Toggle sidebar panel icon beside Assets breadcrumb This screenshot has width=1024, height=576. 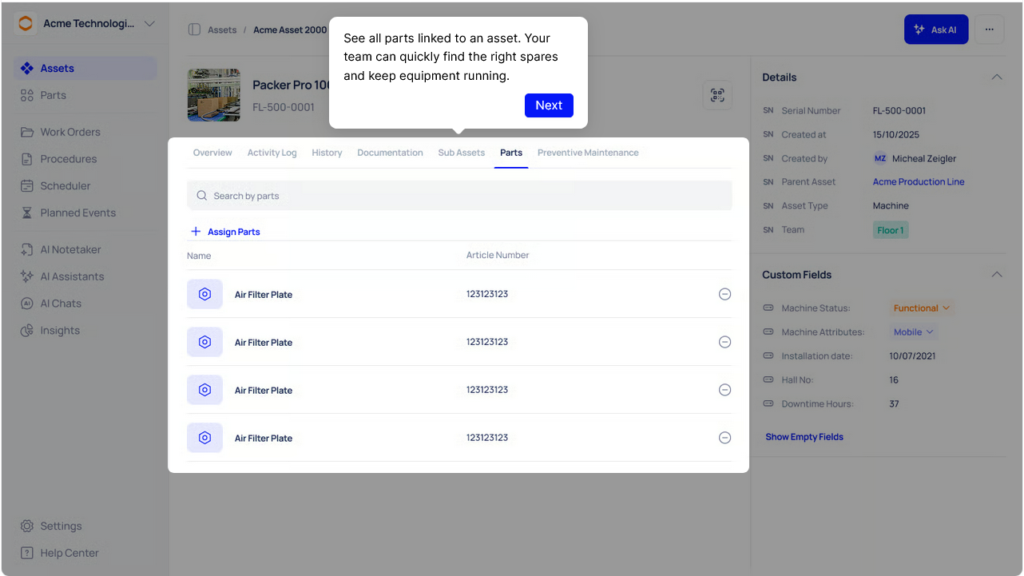[194, 29]
